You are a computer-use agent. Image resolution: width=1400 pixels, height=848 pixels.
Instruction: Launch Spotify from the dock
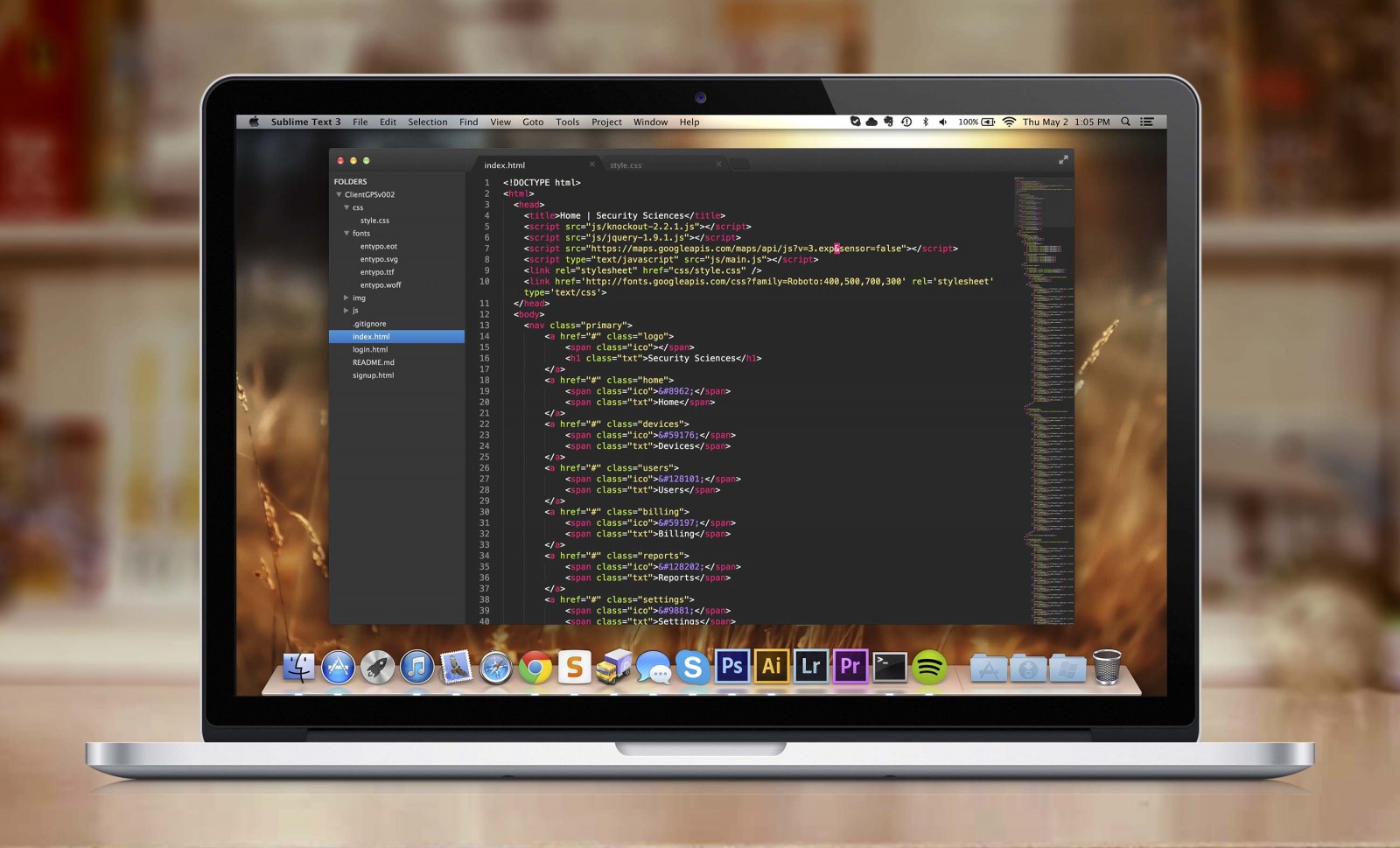(x=929, y=668)
